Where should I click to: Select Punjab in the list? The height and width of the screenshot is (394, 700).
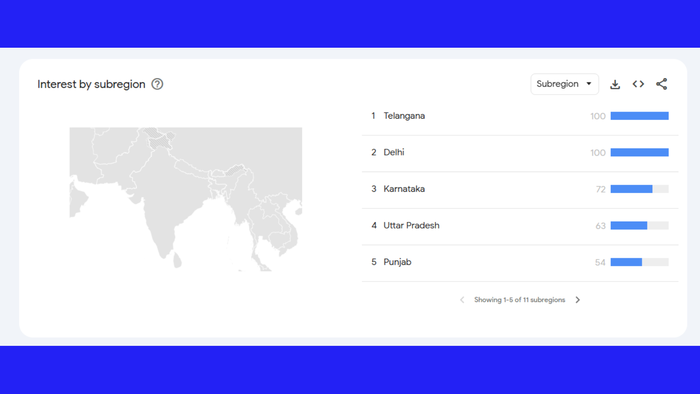pyautogui.click(x=397, y=262)
